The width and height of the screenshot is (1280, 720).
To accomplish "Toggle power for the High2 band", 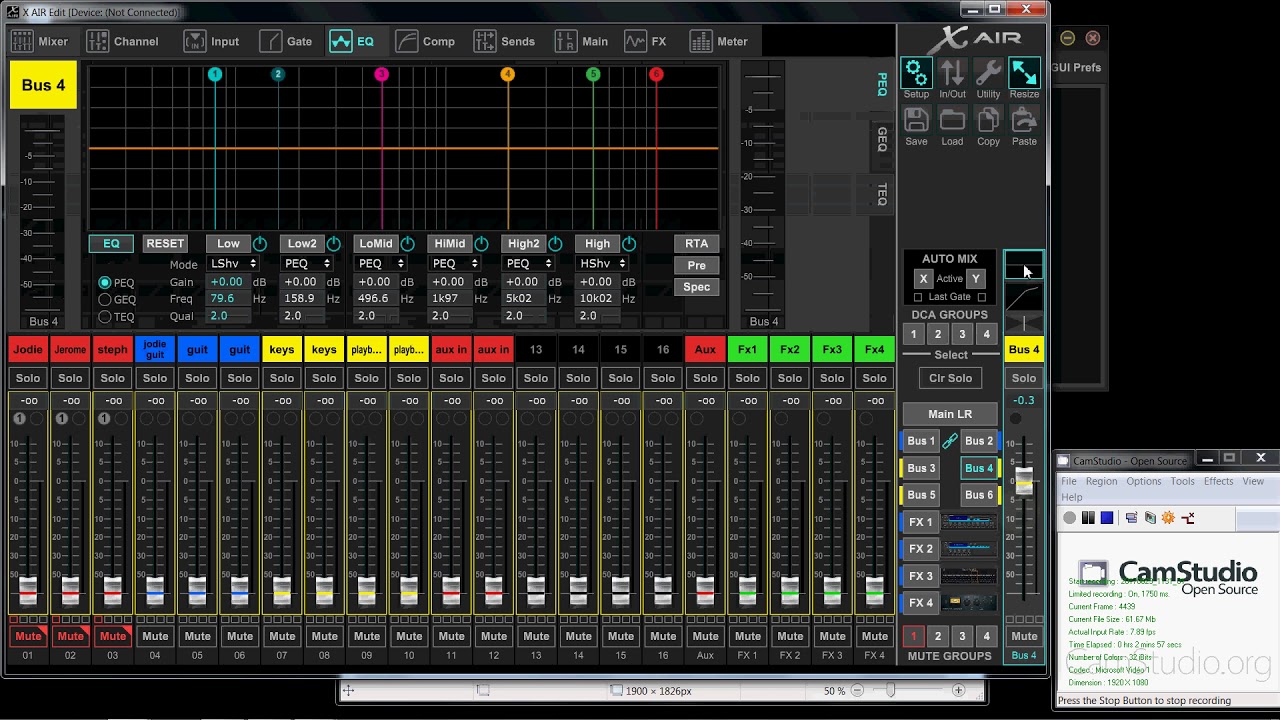I will point(556,244).
